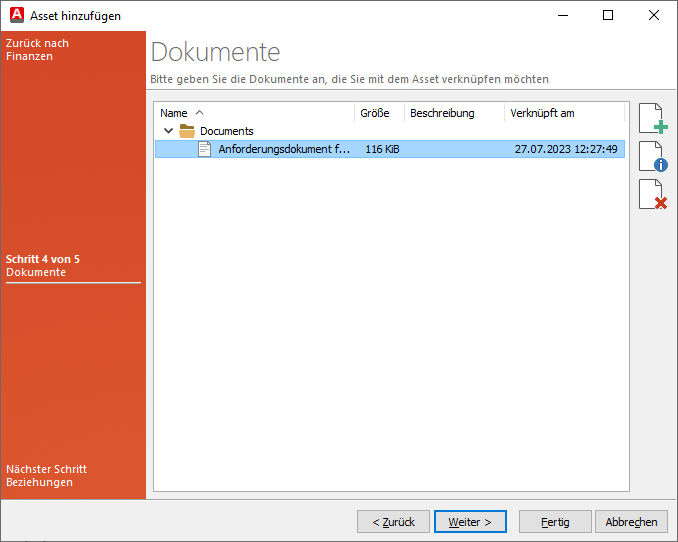This screenshot has width=678, height=542.
Task: Sort by the Größe column header
Action: click(379, 113)
